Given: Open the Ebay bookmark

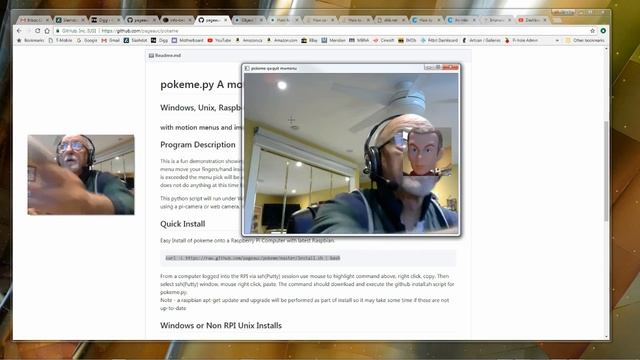Looking at the screenshot, I should click(x=309, y=40).
